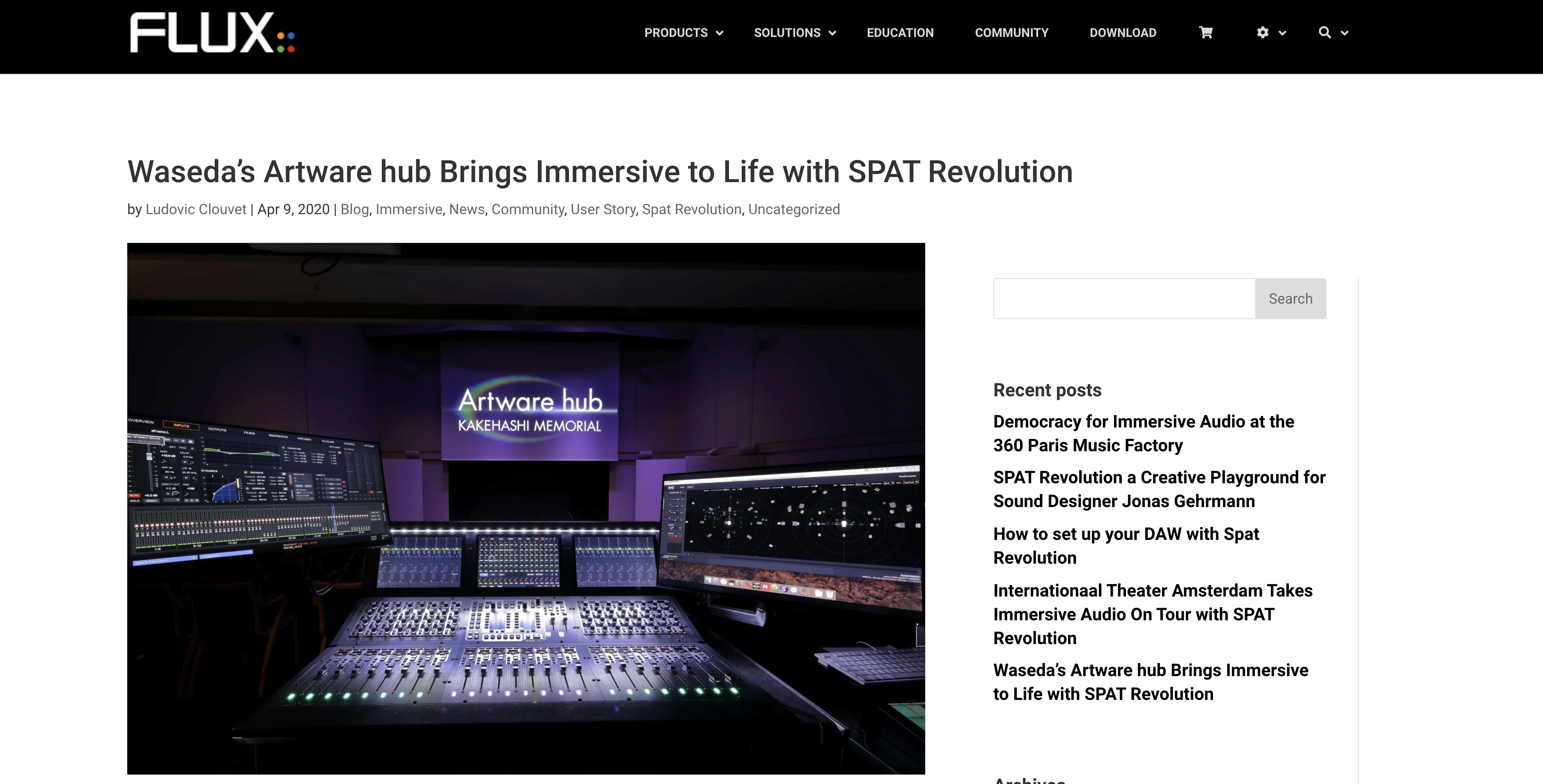The image size is (1543, 784).
Task: Open recent post Waseda's Artware hub
Action: tap(1151, 682)
